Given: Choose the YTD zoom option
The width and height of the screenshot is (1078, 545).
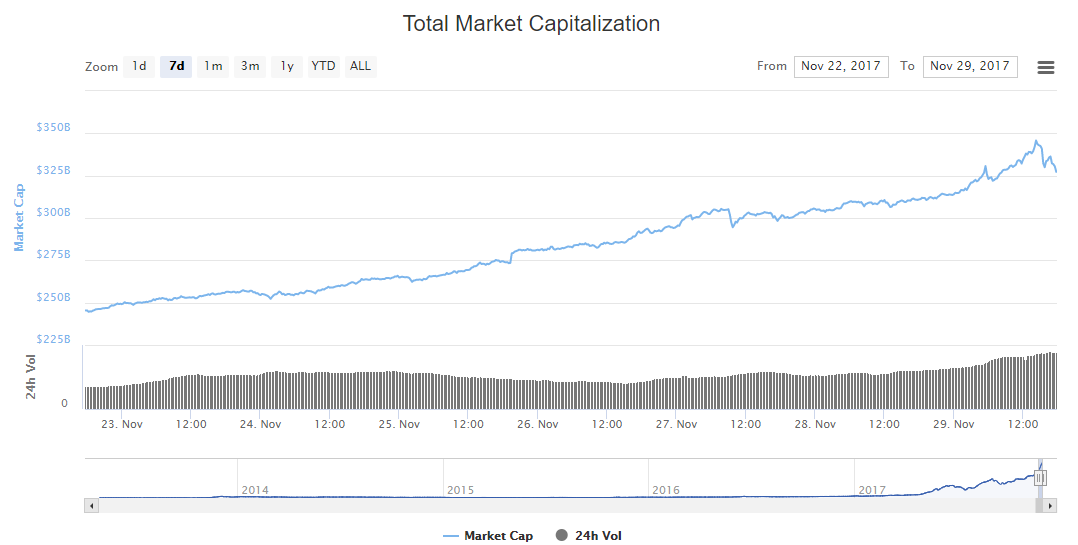Looking at the screenshot, I should (x=323, y=67).
